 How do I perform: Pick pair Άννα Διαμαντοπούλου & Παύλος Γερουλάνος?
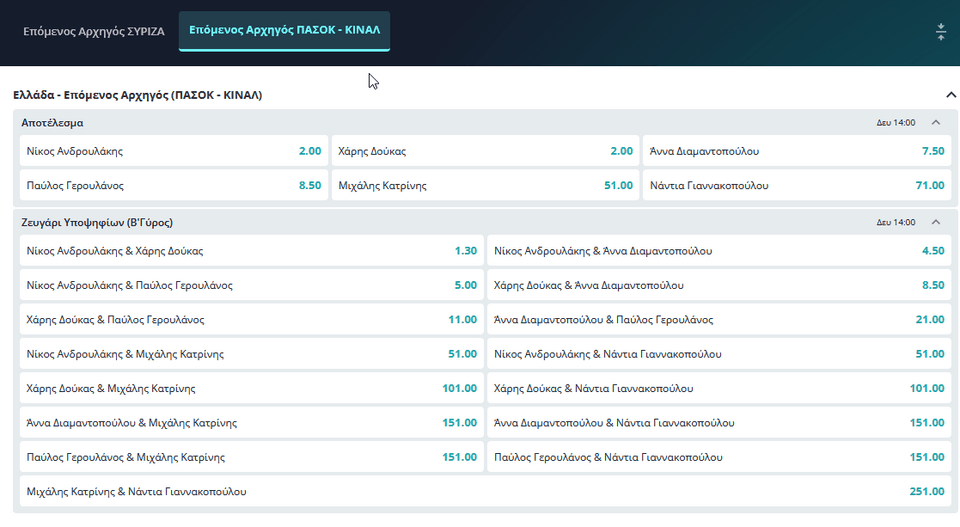click(x=719, y=320)
